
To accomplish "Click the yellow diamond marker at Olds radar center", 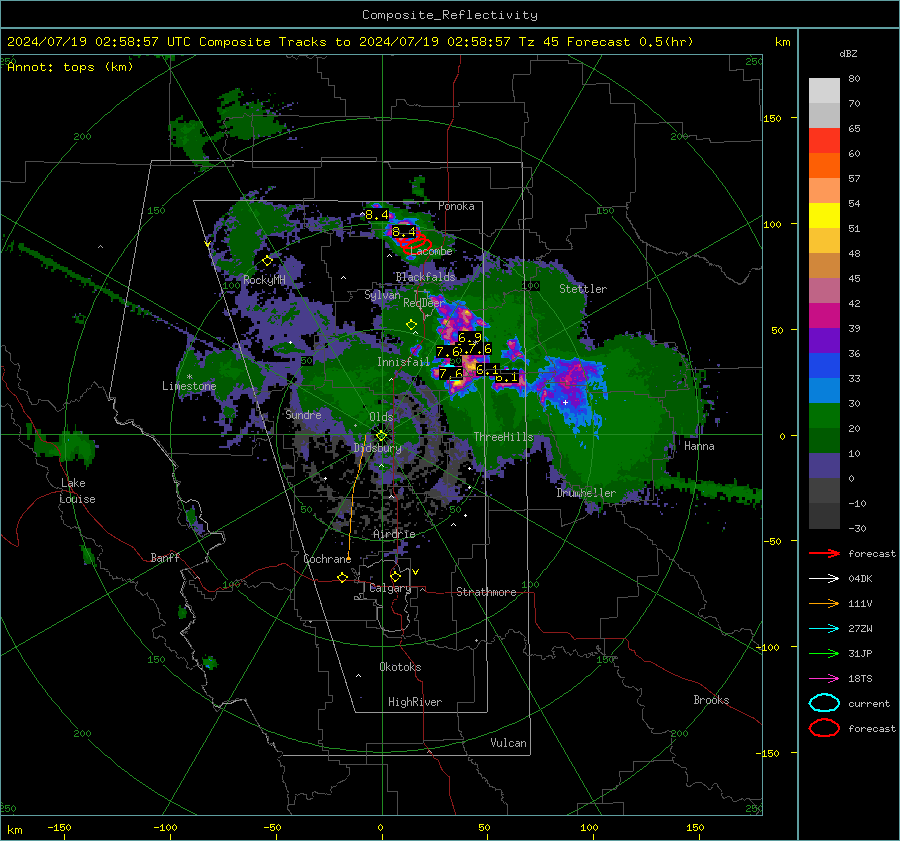I will 381,436.
